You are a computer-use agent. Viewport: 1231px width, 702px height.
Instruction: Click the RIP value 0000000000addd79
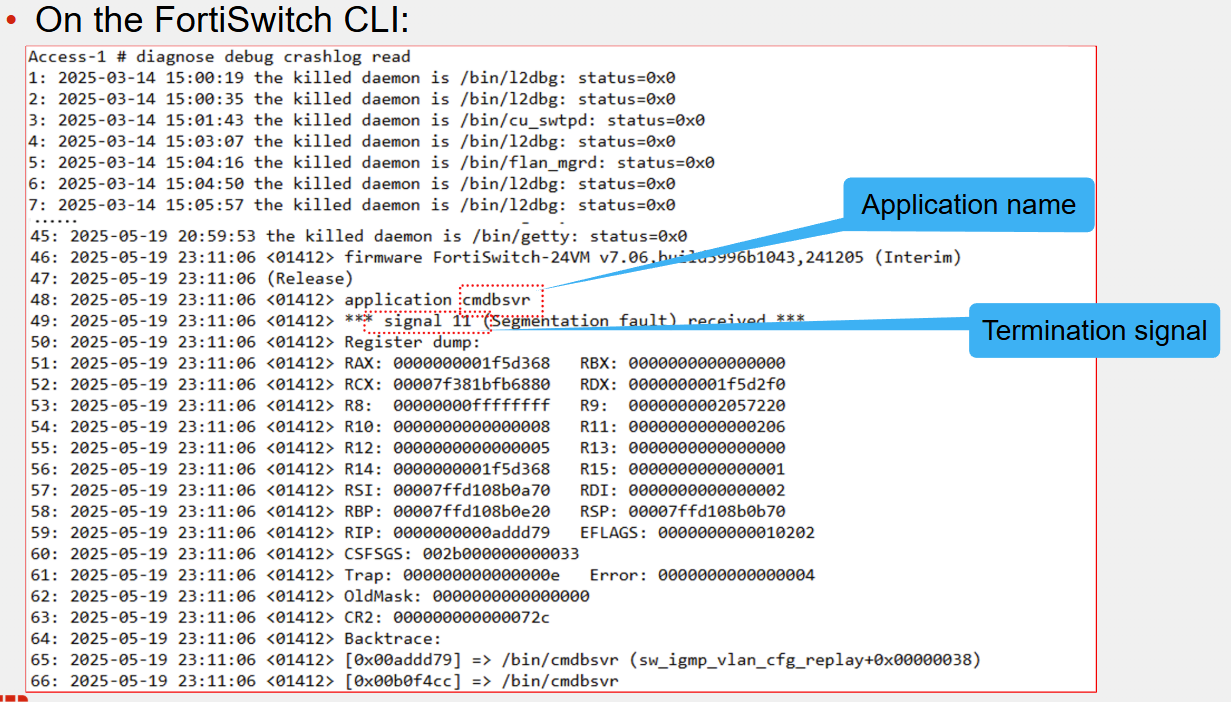click(x=471, y=533)
